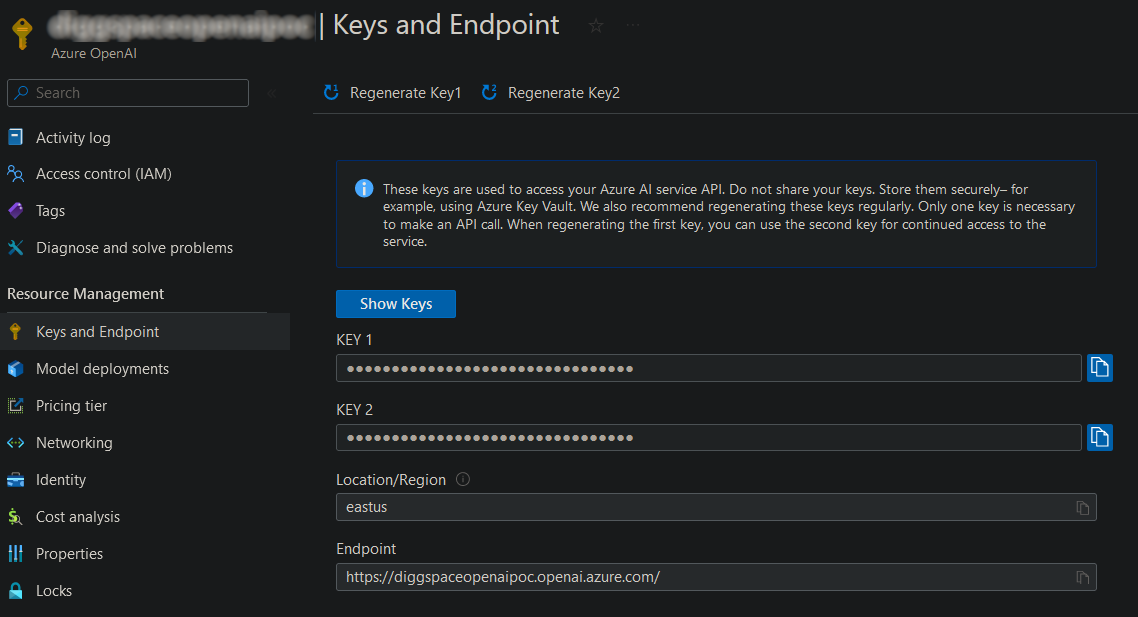Favorite this resource with the star icon
Screen dimensions: 1138x617
(595, 26)
